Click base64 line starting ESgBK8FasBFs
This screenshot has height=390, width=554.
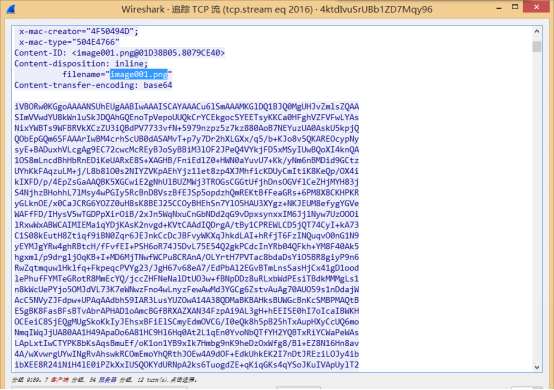click(187, 311)
